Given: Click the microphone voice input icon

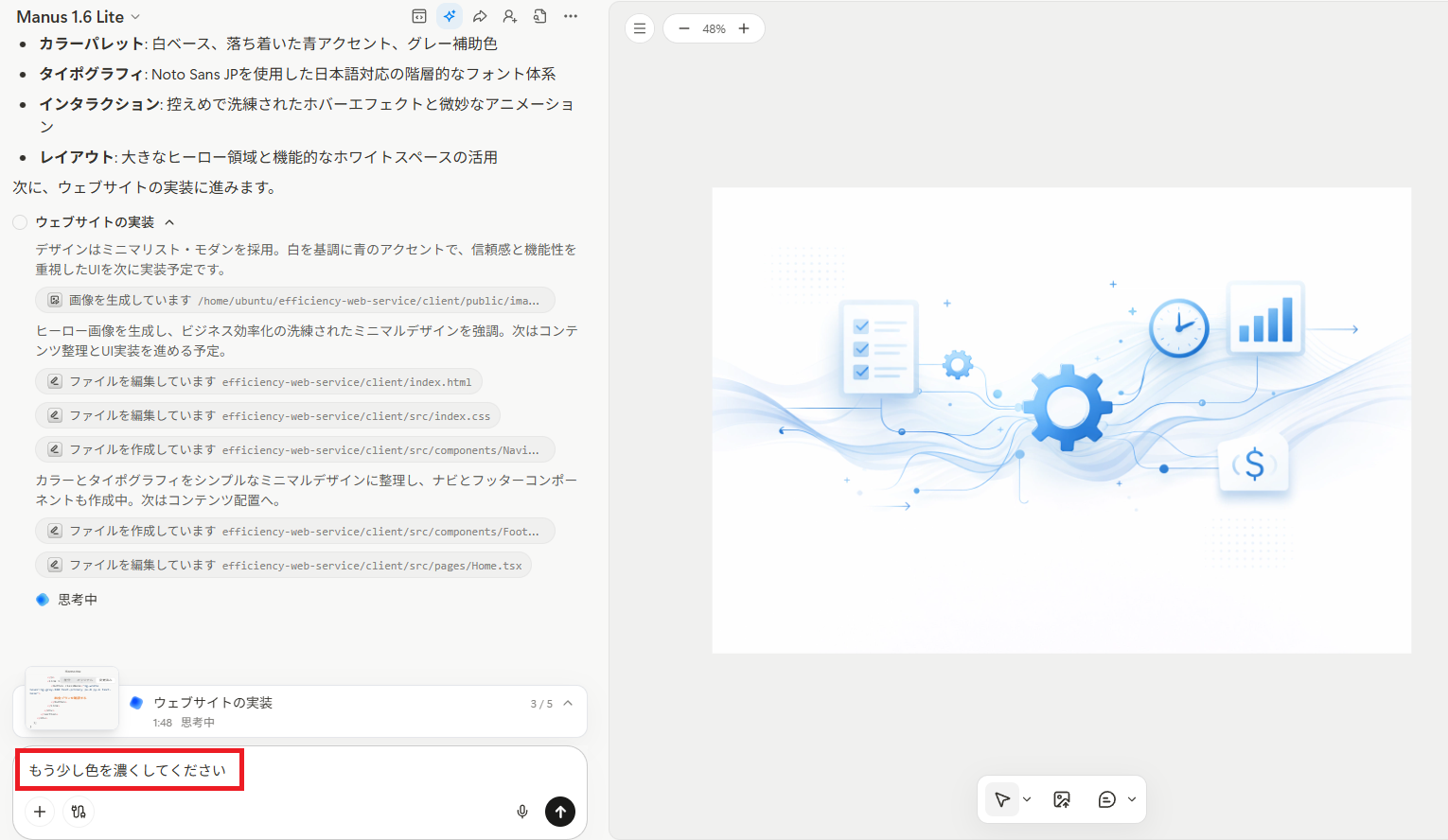Looking at the screenshot, I should 522,812.
